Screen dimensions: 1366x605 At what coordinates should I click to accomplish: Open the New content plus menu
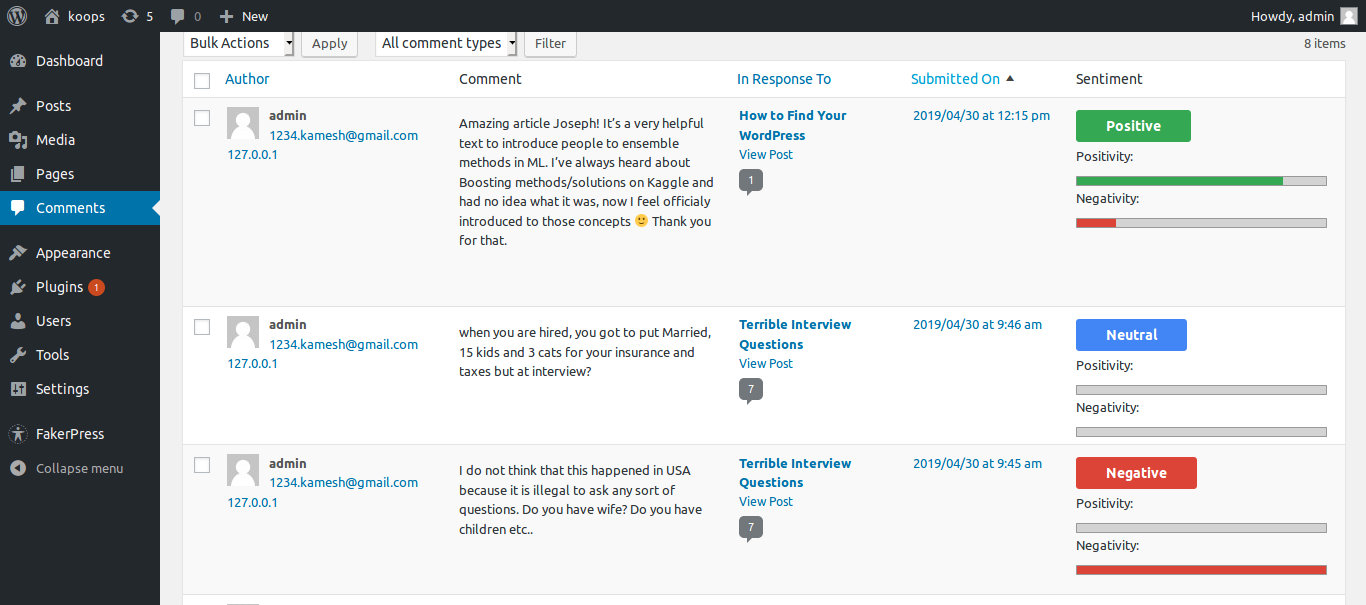tap(226, 16)
